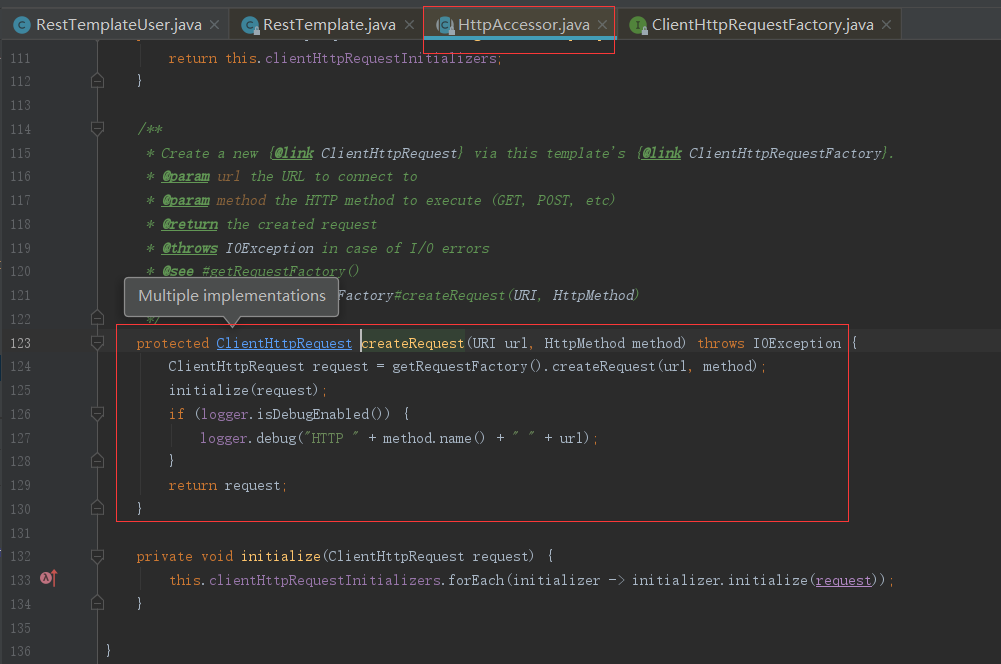1001x664 pixels.
Task: Click the @param url doc tag
Action: pos(186,176)
